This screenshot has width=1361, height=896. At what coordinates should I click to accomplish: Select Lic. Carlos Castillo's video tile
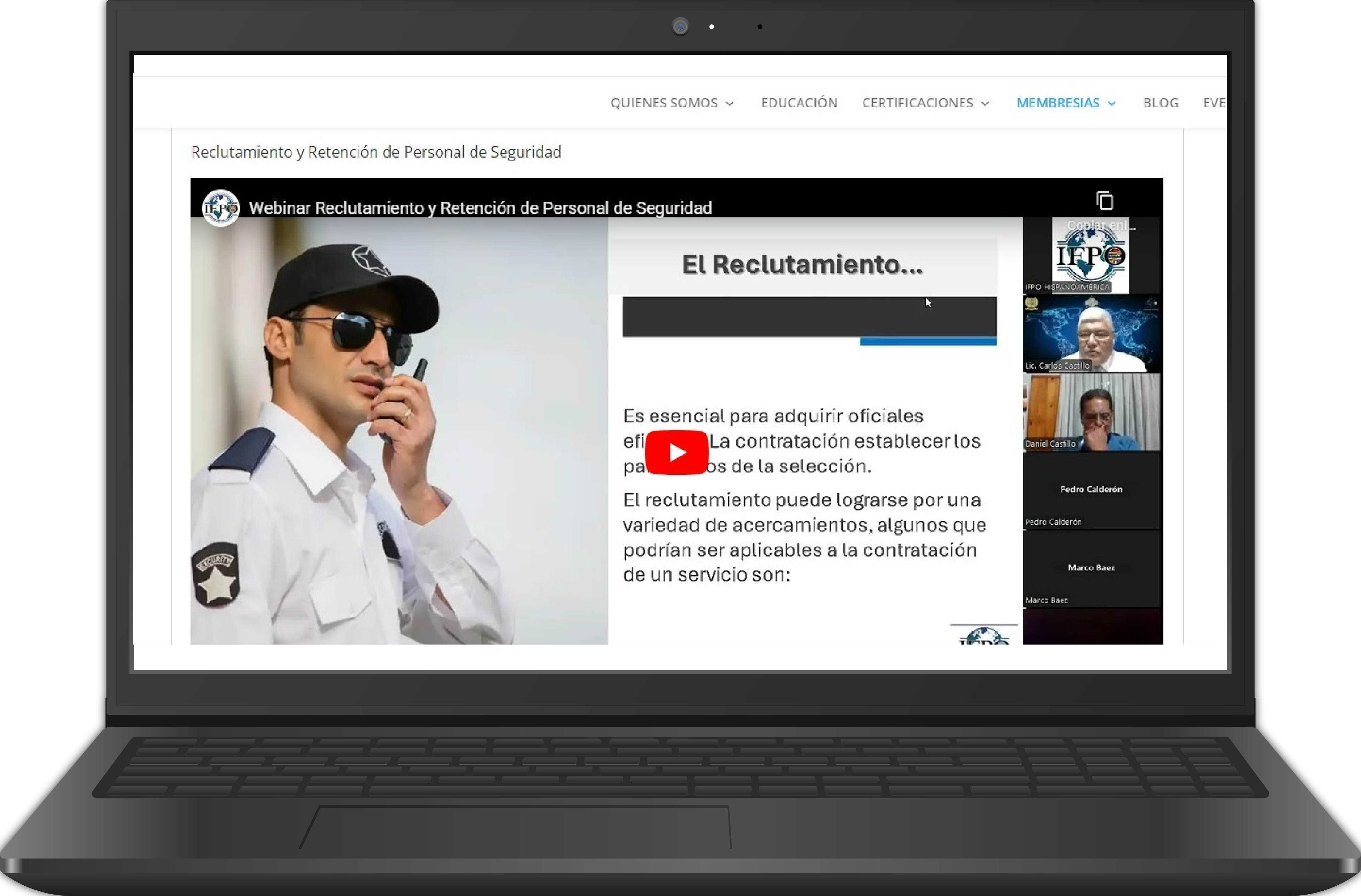1091,334
